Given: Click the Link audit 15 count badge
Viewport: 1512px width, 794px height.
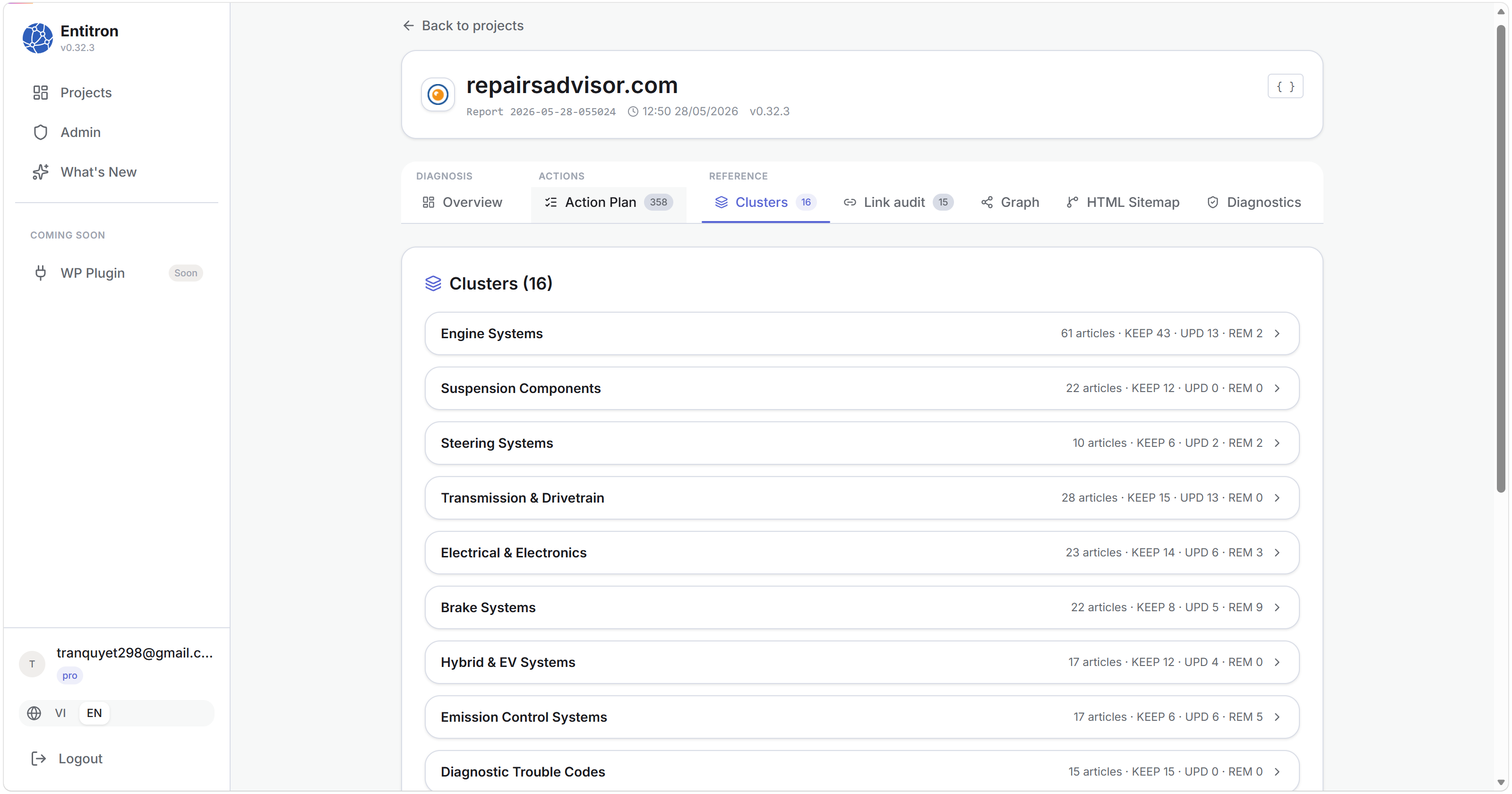Looking at the screenshot, I should pyautogui.click(x=943, y=203).
